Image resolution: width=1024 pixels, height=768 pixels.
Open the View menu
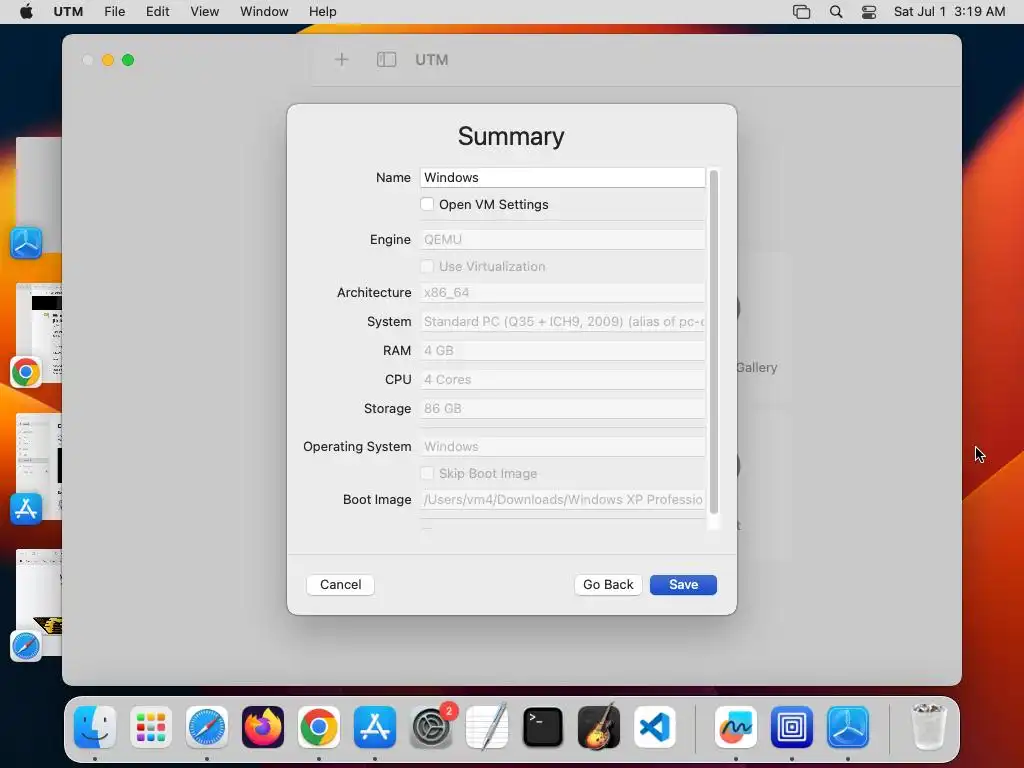click(x=204, y=12)
